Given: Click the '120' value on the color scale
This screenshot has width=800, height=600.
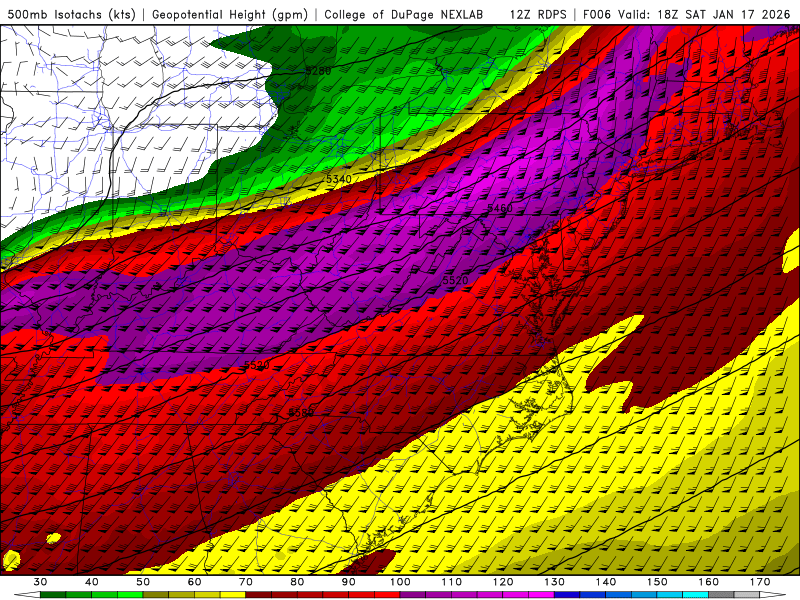Looking at the screenshot, I should click(503, 582).
